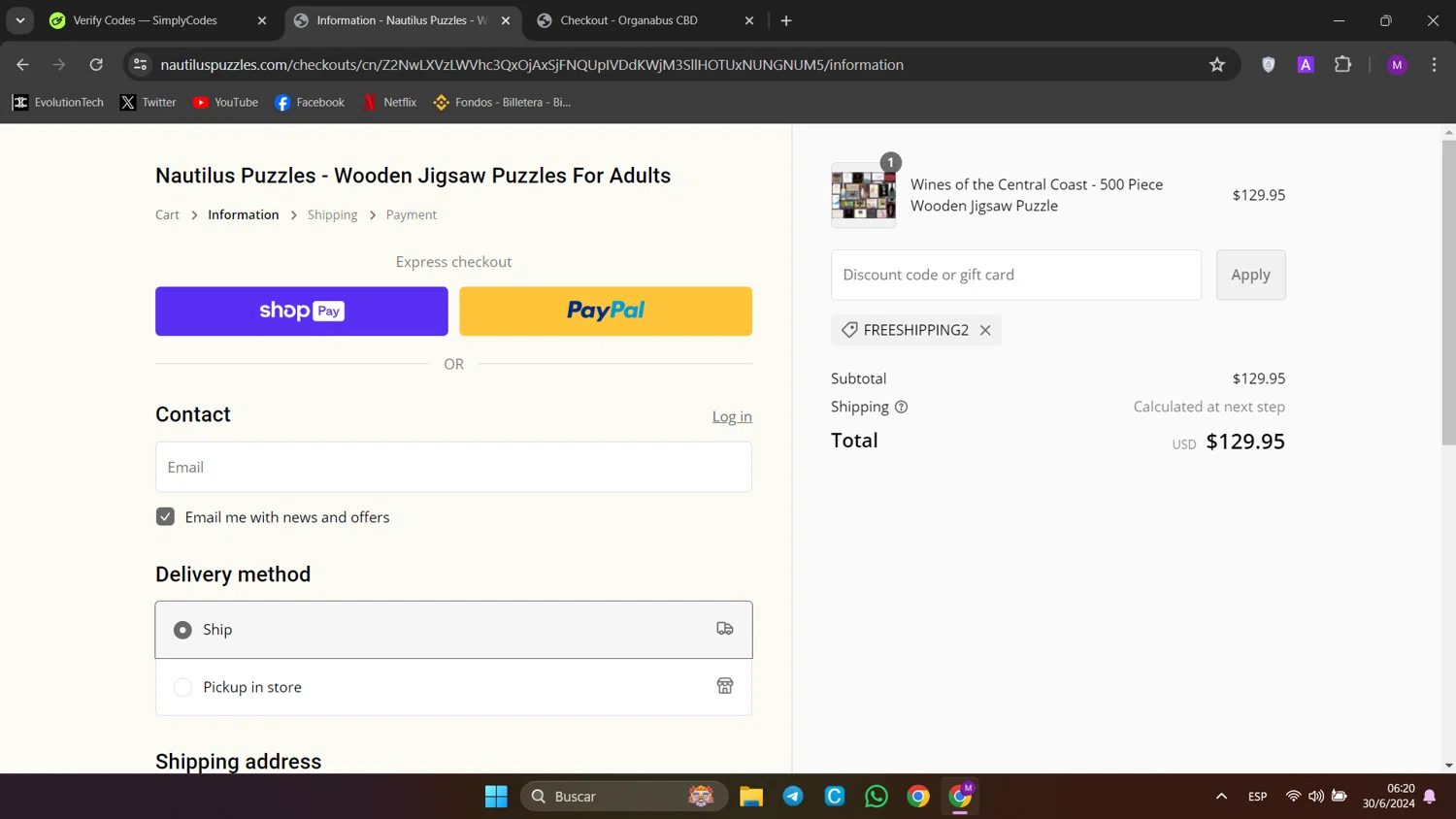Open File Explorer from taskbar

(751, 797)
